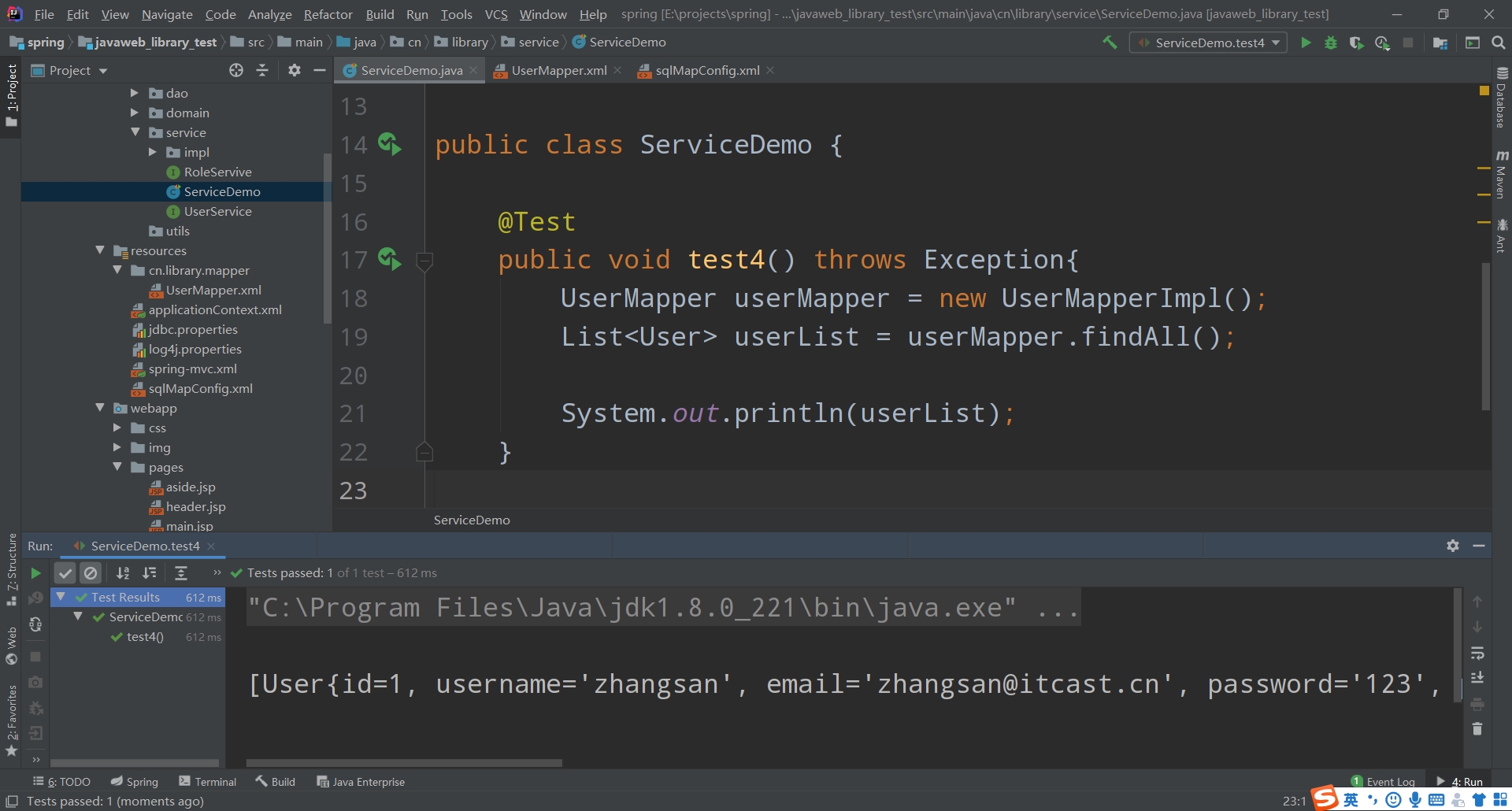This screenshot has height=811, width=1512.
Task: Open Search Everywhere with the magnifier icon
Action: [x=1499, y=43]
